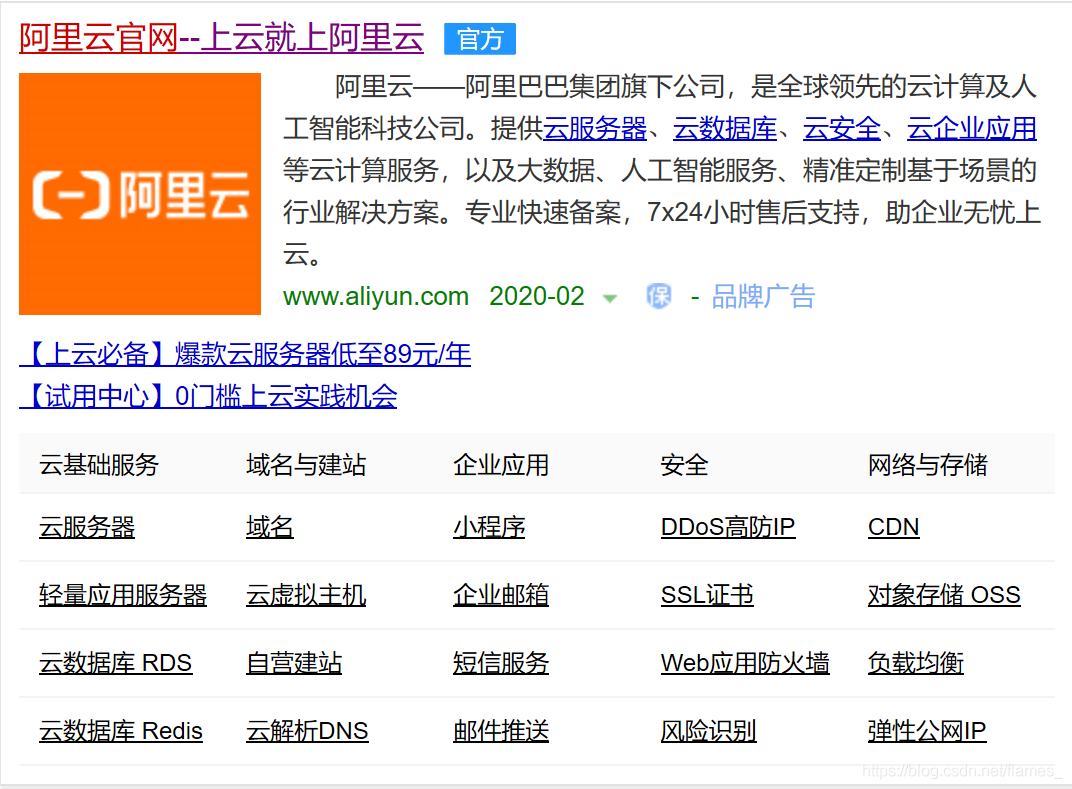Select the 云基础服务 column header
The width and height of the screenshot is (1072, 789).
pyautogui.click(x=99, y=465)
